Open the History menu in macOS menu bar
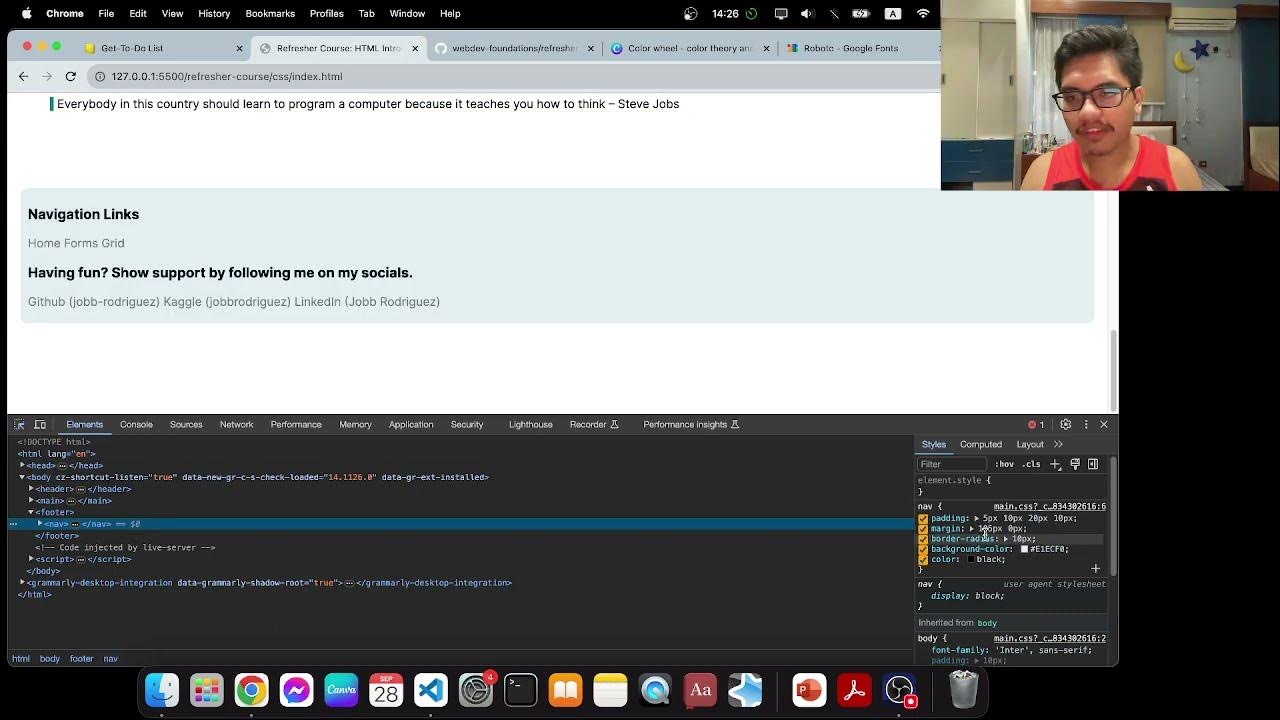 click(x=214, y=14)
